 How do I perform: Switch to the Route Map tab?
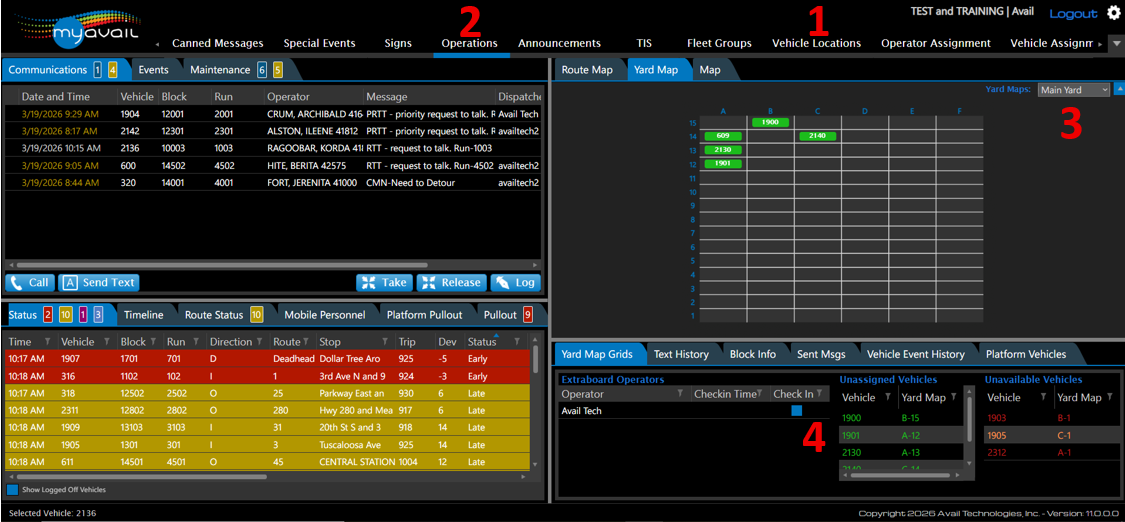(587, 70)
